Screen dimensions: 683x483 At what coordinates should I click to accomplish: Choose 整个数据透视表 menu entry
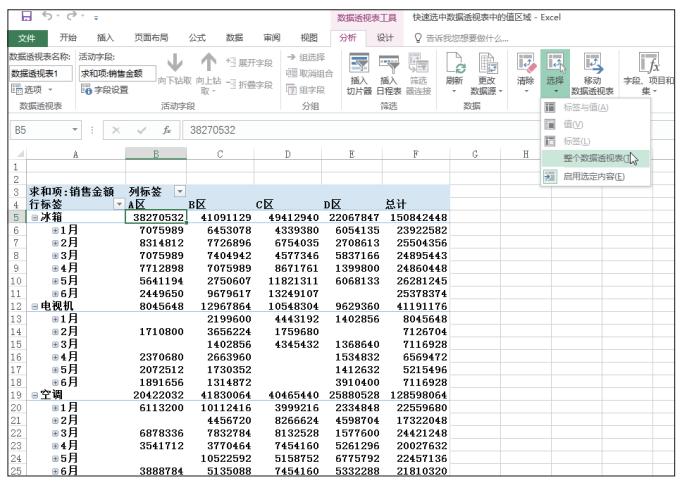tap(595, 158)
